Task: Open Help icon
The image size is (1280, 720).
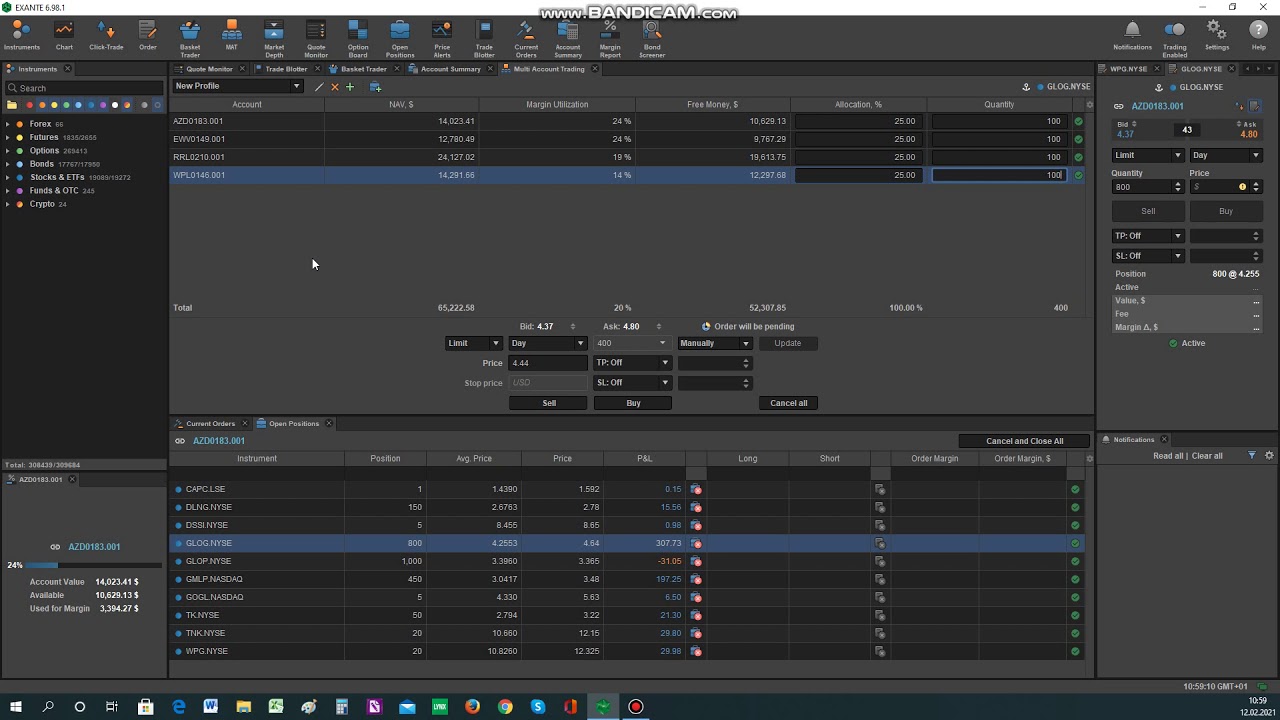Action: coord(1259,36)
